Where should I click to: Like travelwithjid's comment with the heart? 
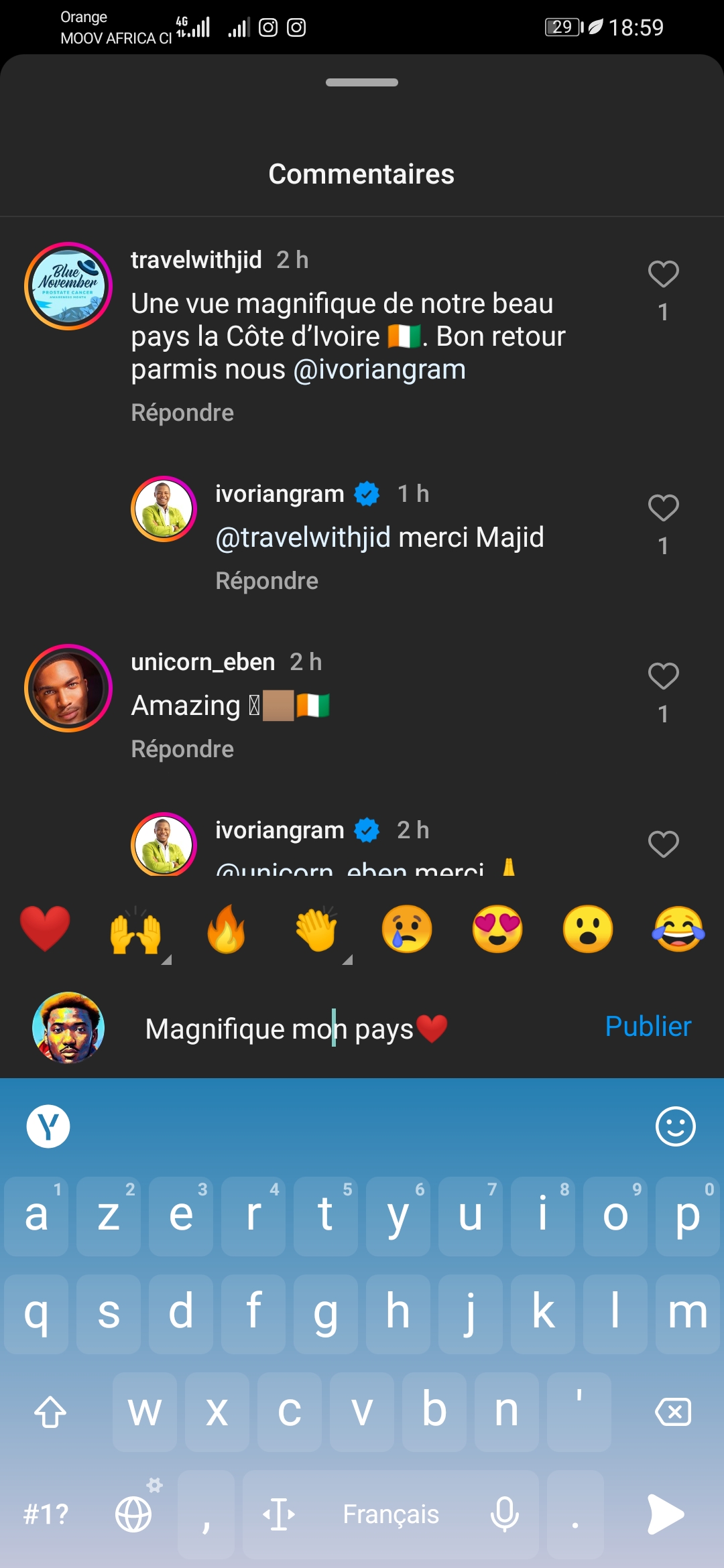(x=663, y=274)
